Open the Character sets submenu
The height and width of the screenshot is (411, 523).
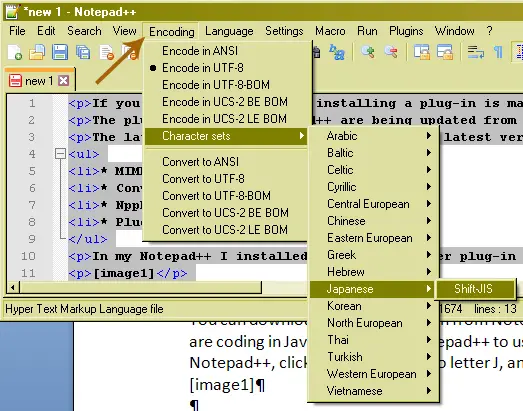coord(226,136)
